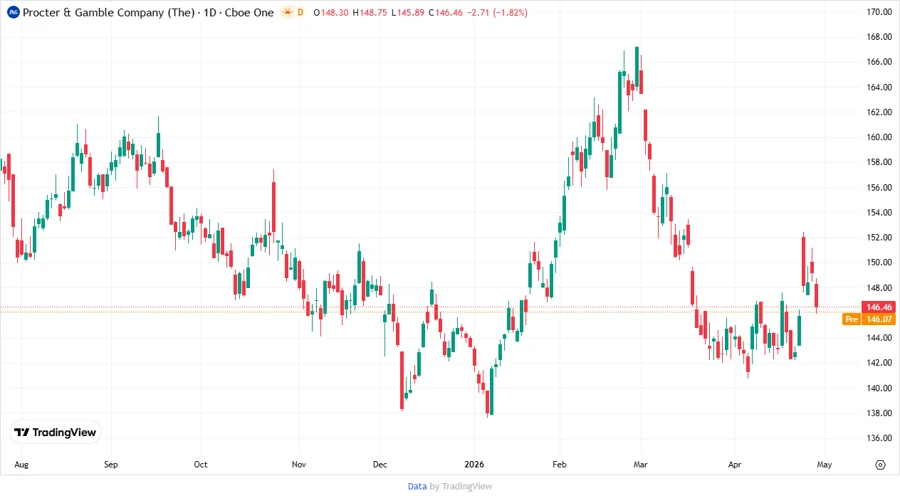Click the 170.00 price axis label
The image size is (900, 498).
(879, 11)
